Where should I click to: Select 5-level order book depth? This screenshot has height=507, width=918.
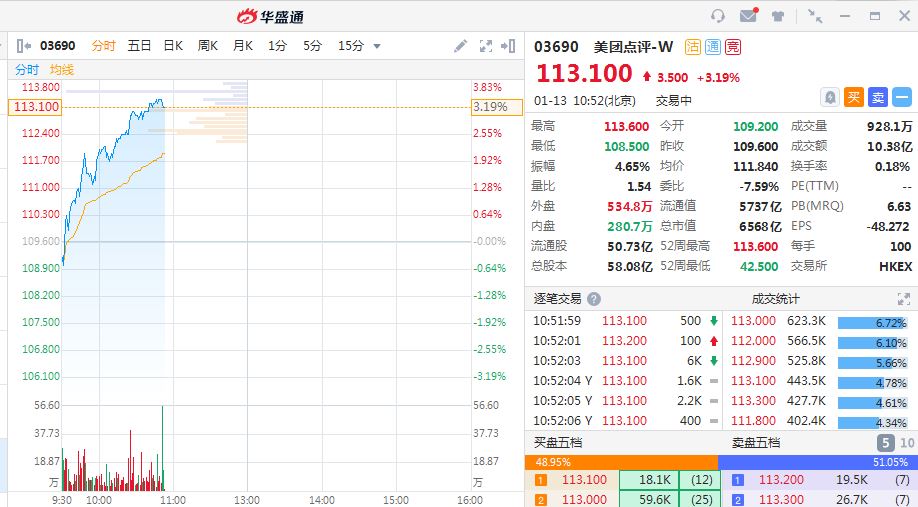tap(886, 443)
